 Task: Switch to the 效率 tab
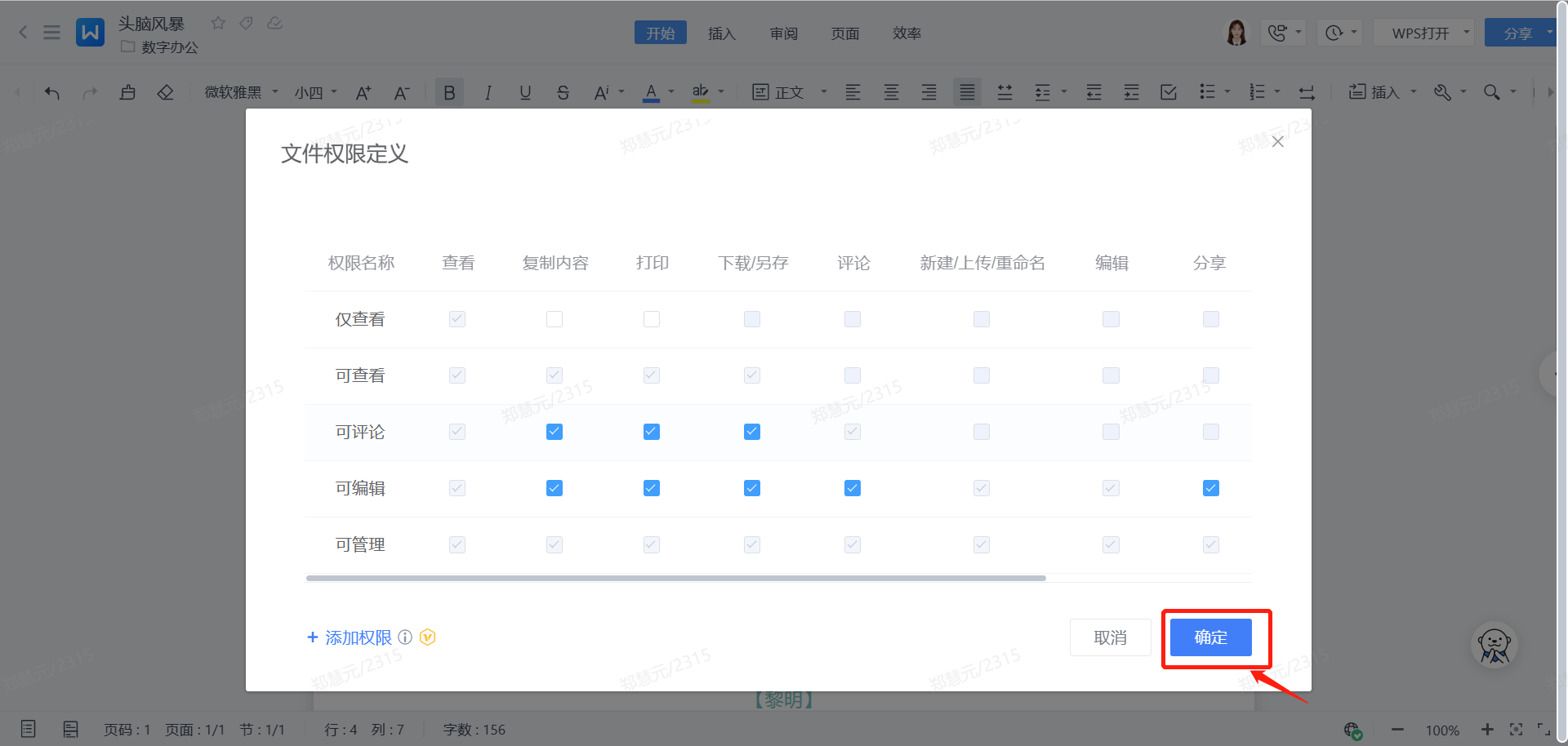point(906,33)
